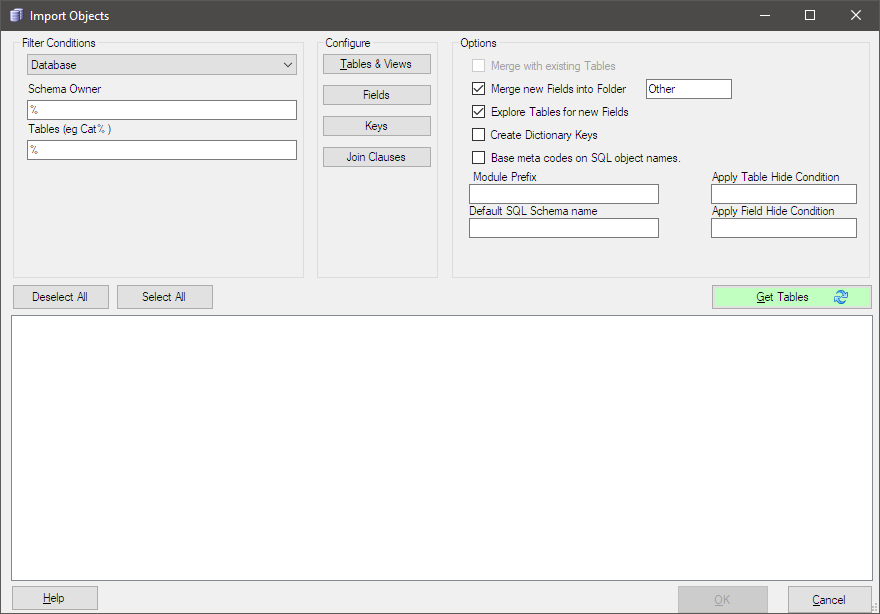Open Help for Import Objects
The width and height of the screenshot is (880, 614).
tap(54, 598)
